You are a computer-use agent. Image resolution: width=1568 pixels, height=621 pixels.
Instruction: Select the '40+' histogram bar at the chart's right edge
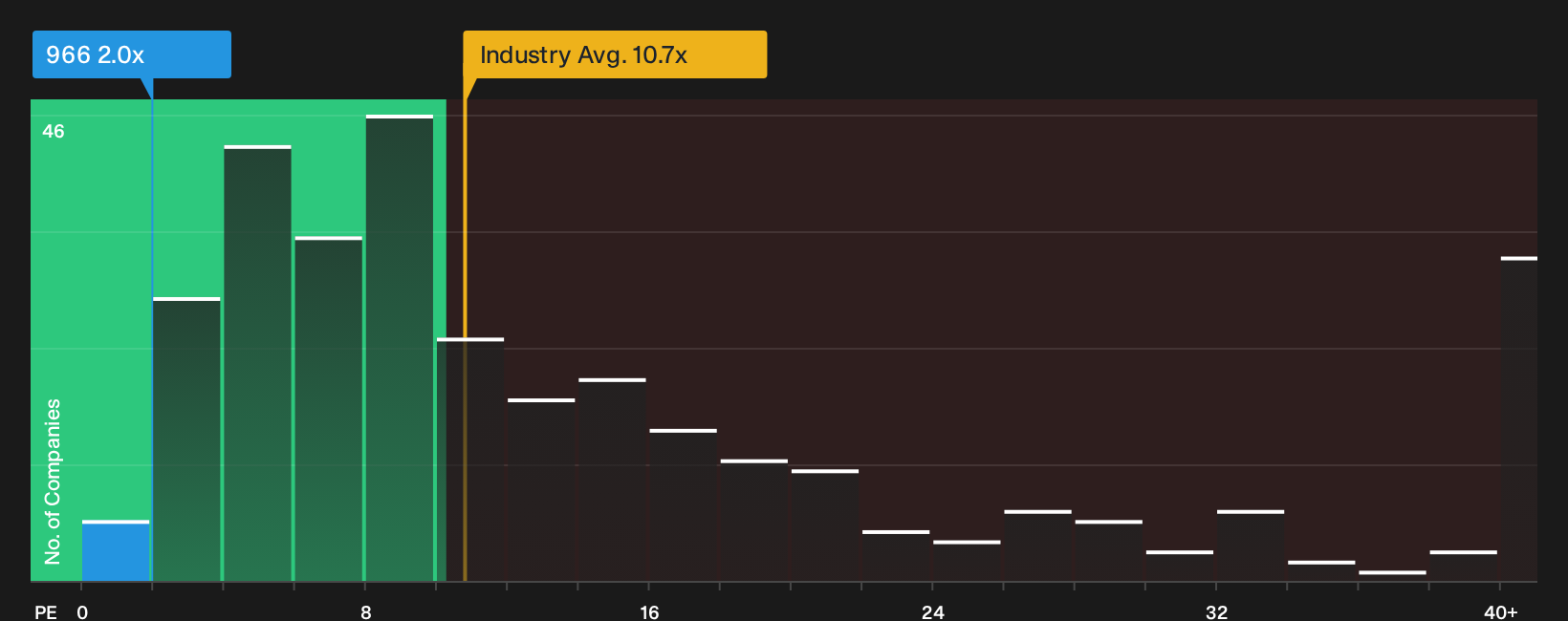tap(1519, 419)
